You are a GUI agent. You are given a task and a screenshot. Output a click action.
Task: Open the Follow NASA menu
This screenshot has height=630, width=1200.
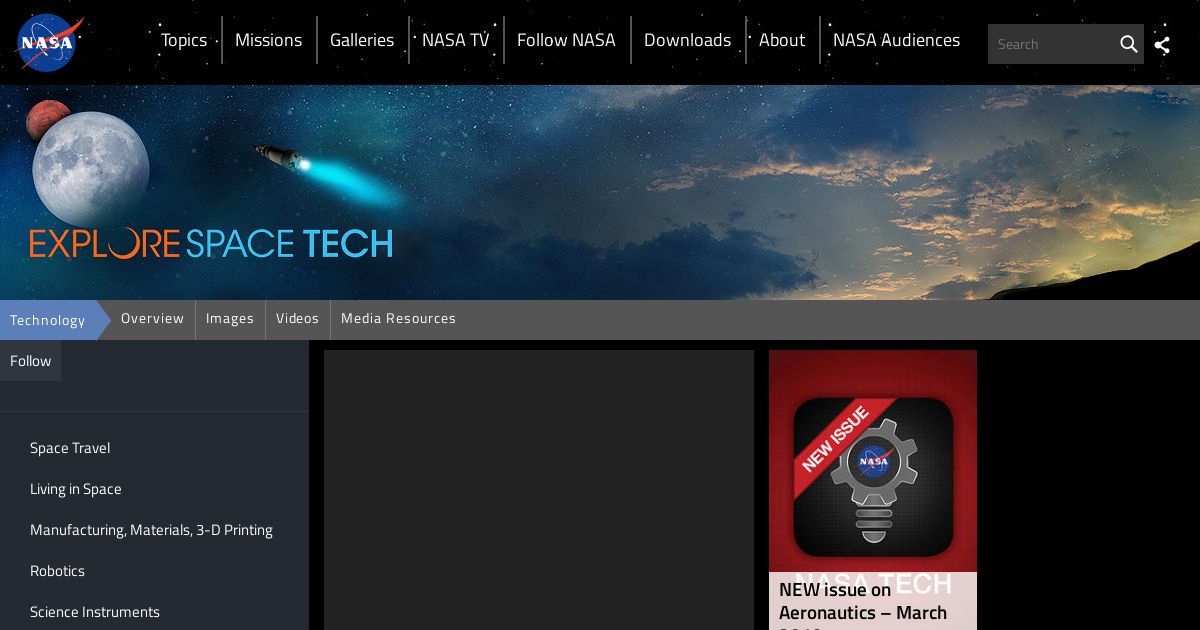(566, 40)
